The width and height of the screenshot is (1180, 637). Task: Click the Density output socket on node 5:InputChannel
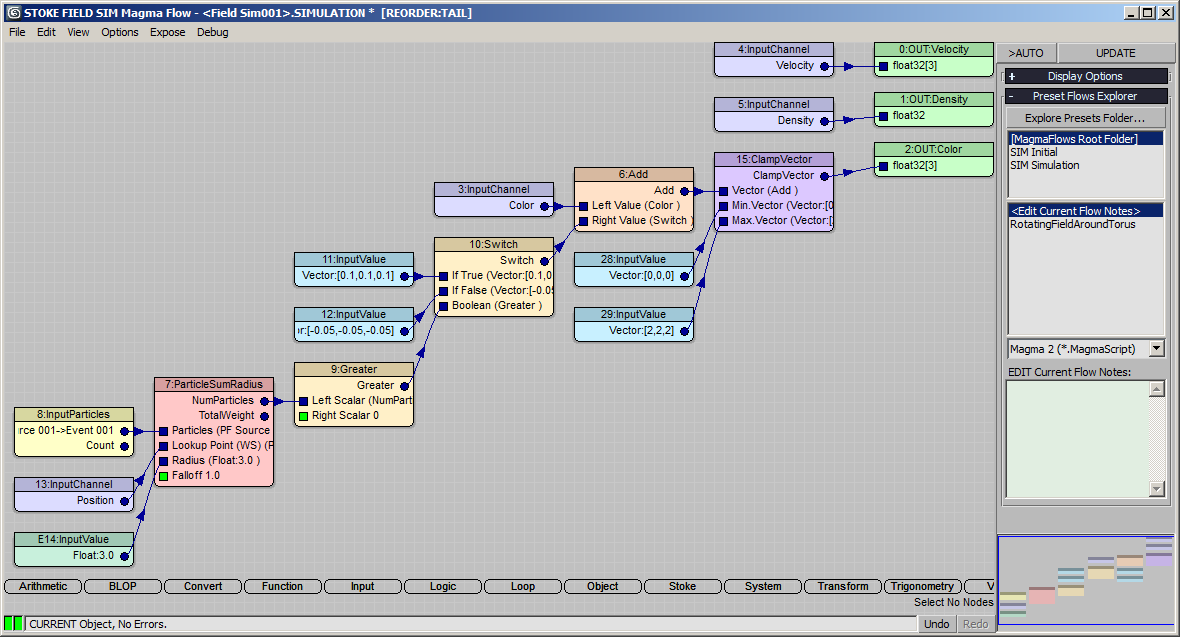pos(825,120)
